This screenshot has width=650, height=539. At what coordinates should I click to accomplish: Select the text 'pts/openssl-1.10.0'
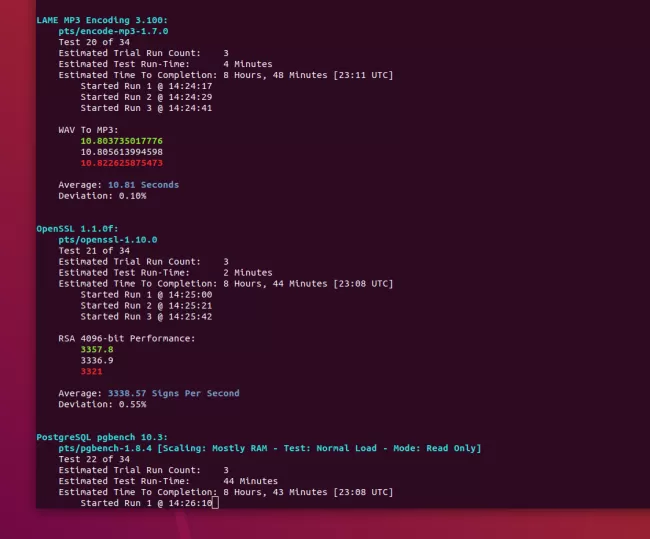coord(108,240)
